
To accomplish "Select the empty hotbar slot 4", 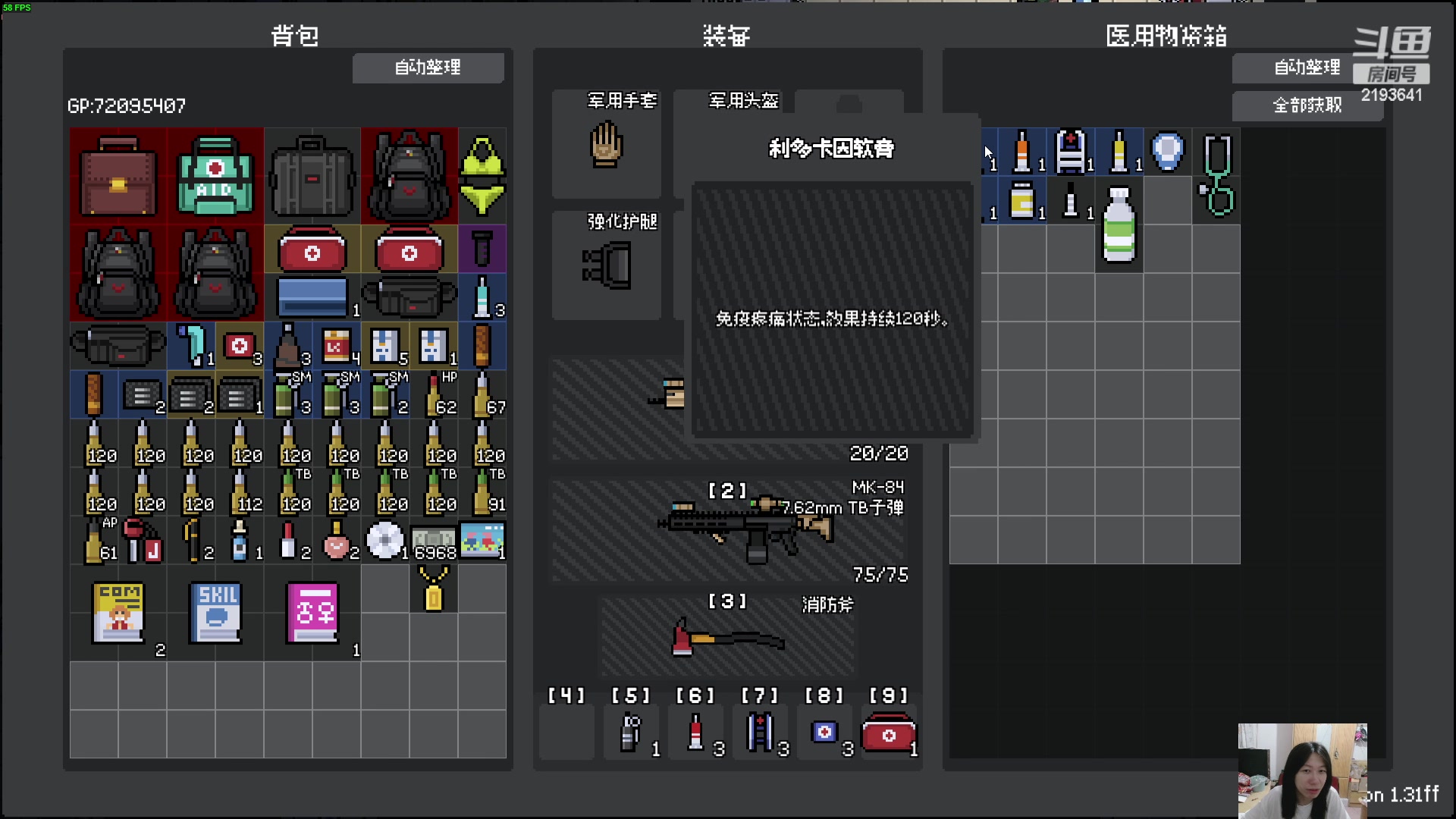I will click(566, 730).
